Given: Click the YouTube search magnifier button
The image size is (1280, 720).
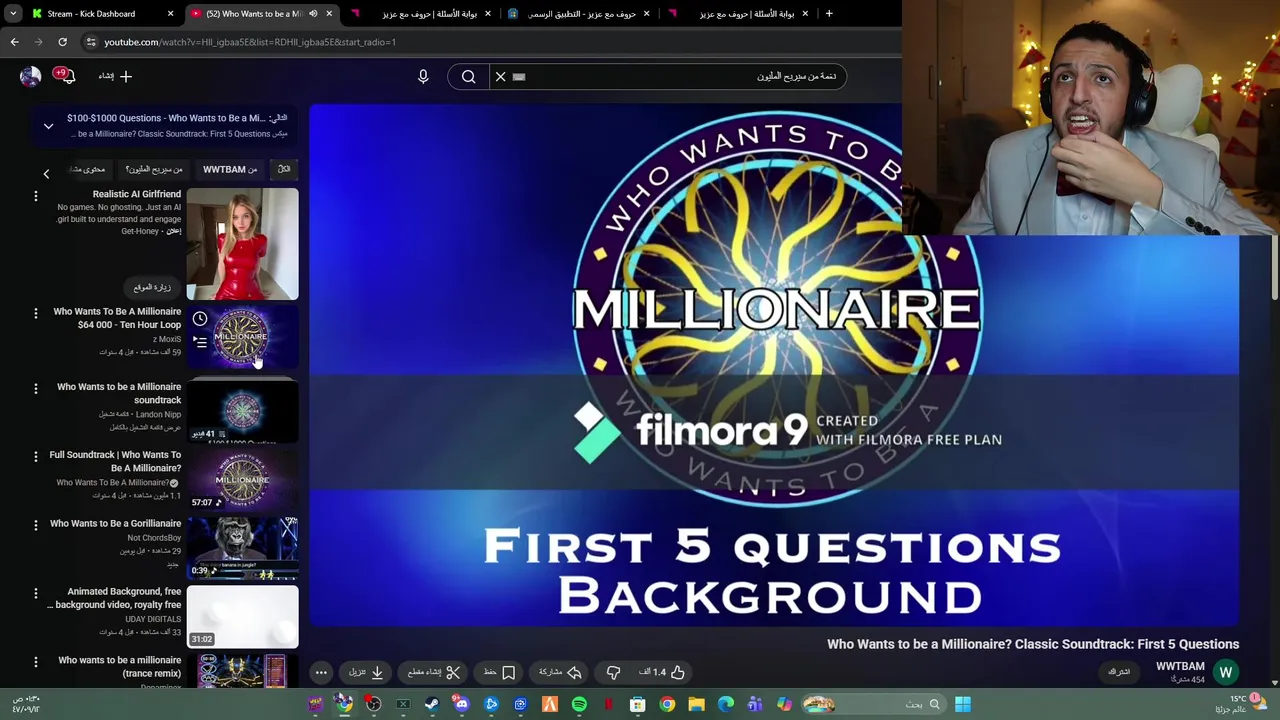Looking at the screenshot, I should click(x=468, y=76).
